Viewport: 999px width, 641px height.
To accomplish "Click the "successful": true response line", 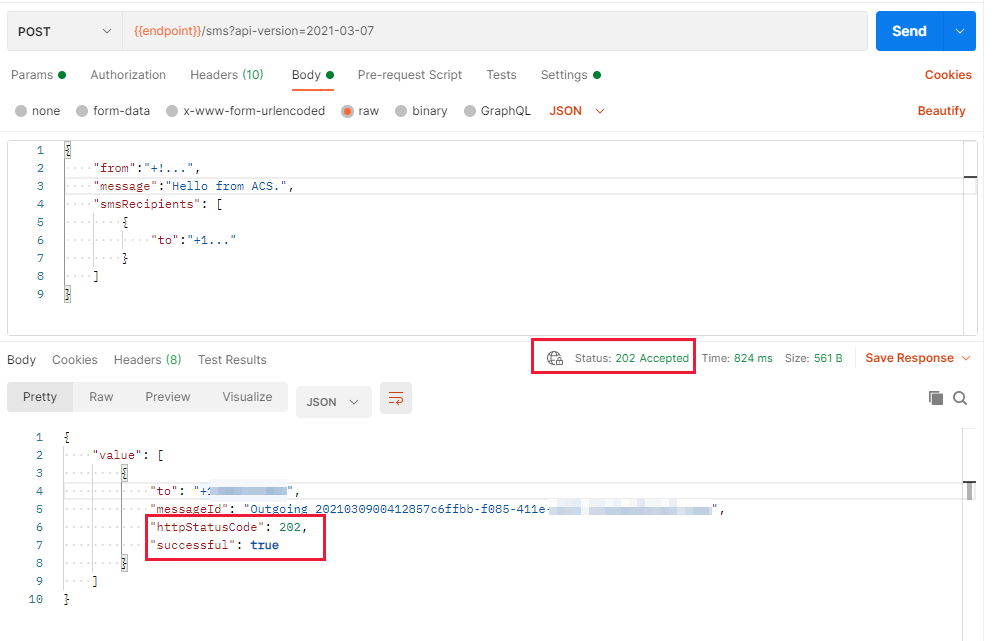I will [217, 545].
